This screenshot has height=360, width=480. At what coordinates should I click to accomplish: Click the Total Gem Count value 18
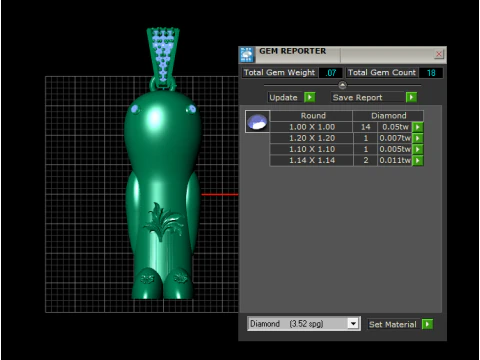point(431,73)
